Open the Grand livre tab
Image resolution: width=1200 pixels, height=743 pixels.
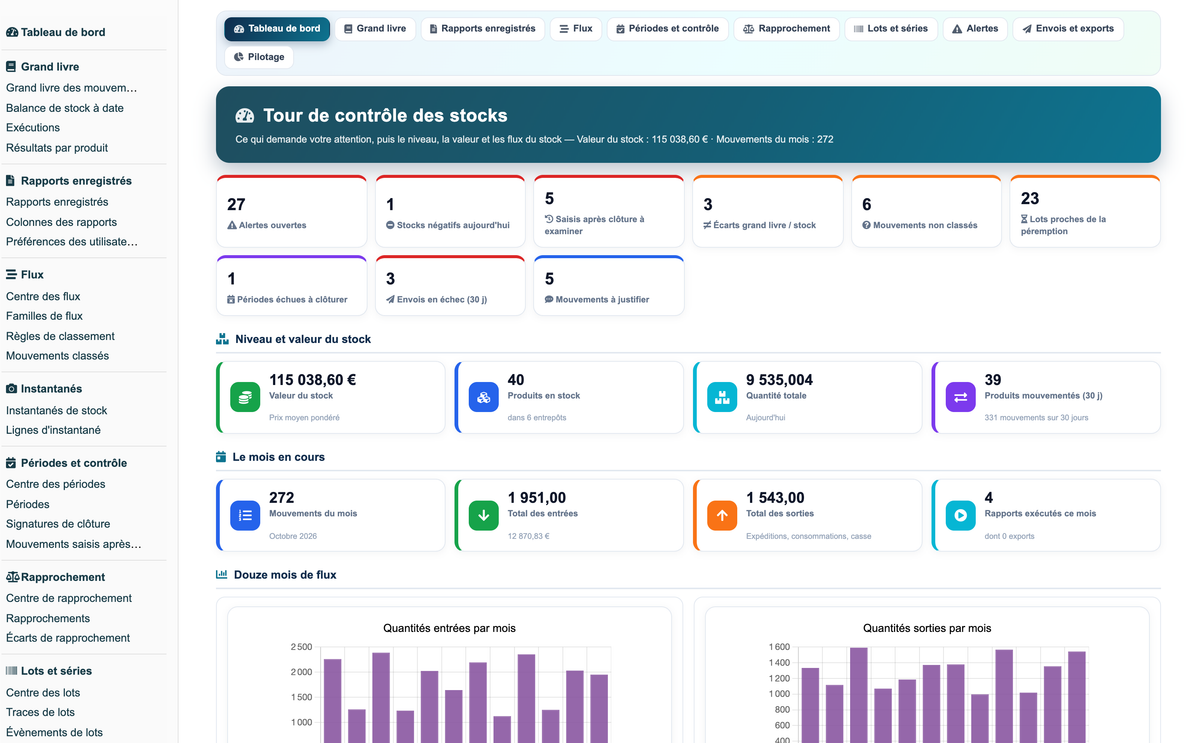pyautogui.click(x=375, y=29)
